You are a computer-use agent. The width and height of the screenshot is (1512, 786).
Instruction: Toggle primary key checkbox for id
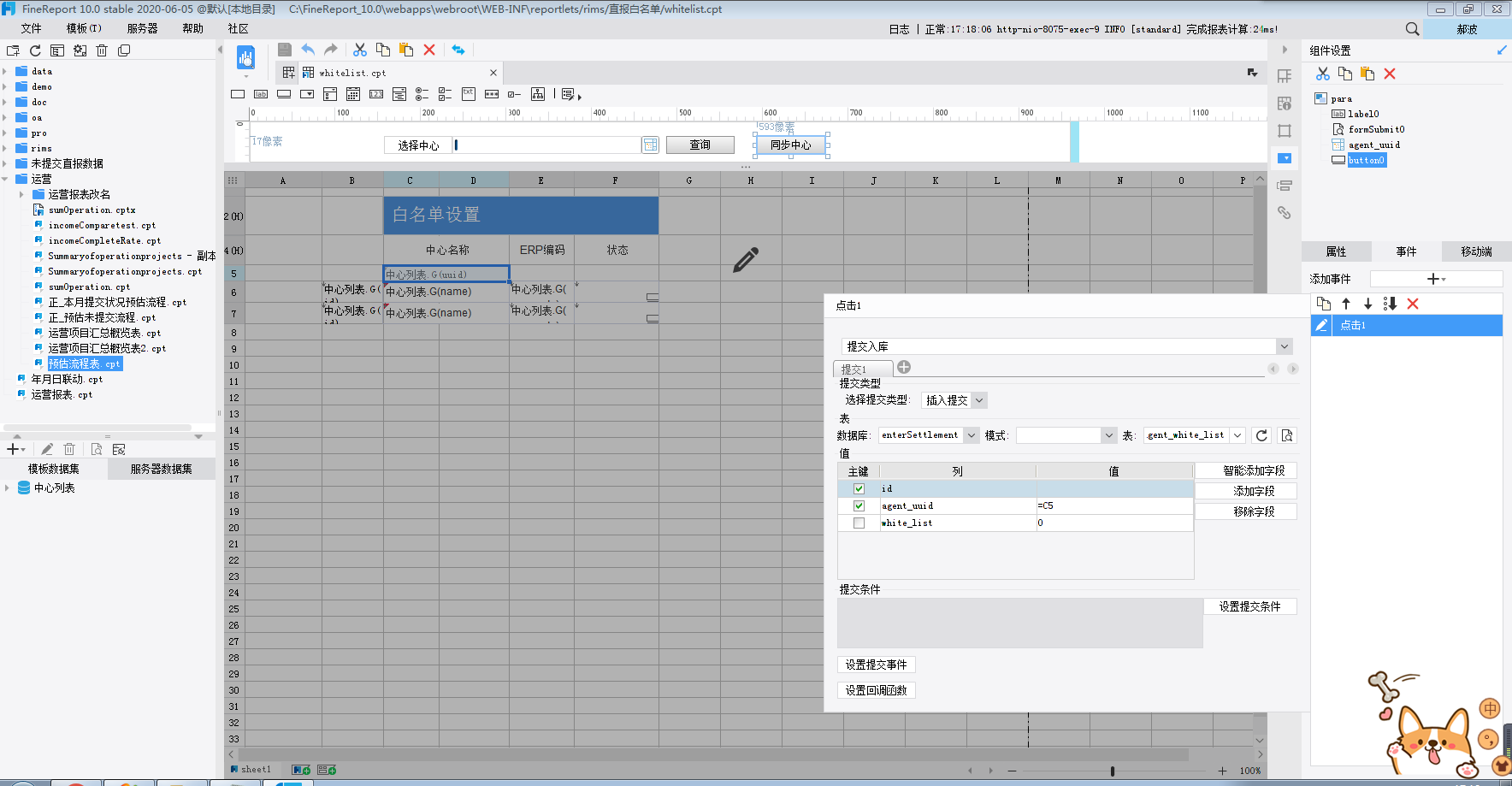click(859, 489)
